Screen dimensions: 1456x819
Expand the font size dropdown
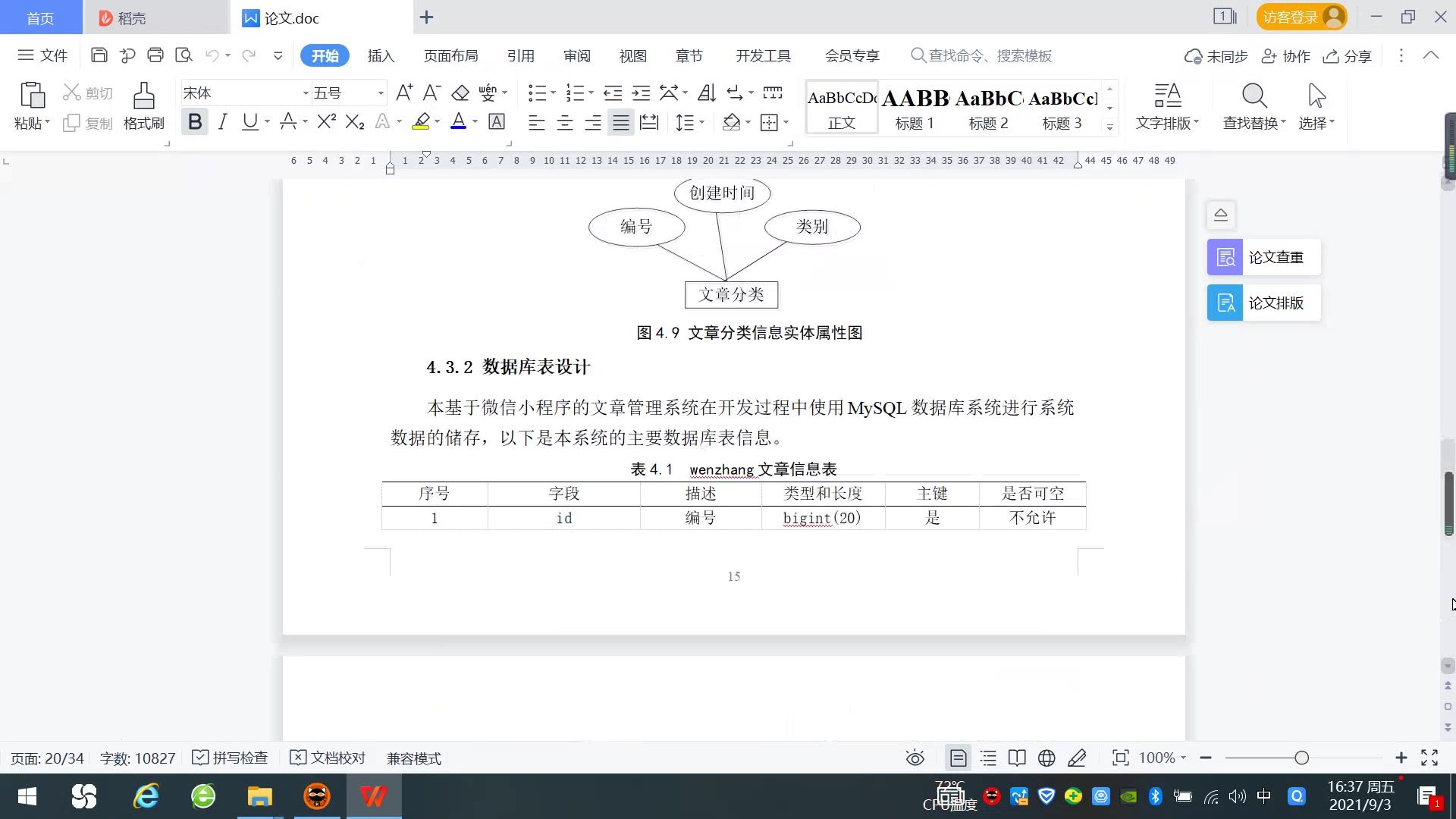[x=381, y=93]
